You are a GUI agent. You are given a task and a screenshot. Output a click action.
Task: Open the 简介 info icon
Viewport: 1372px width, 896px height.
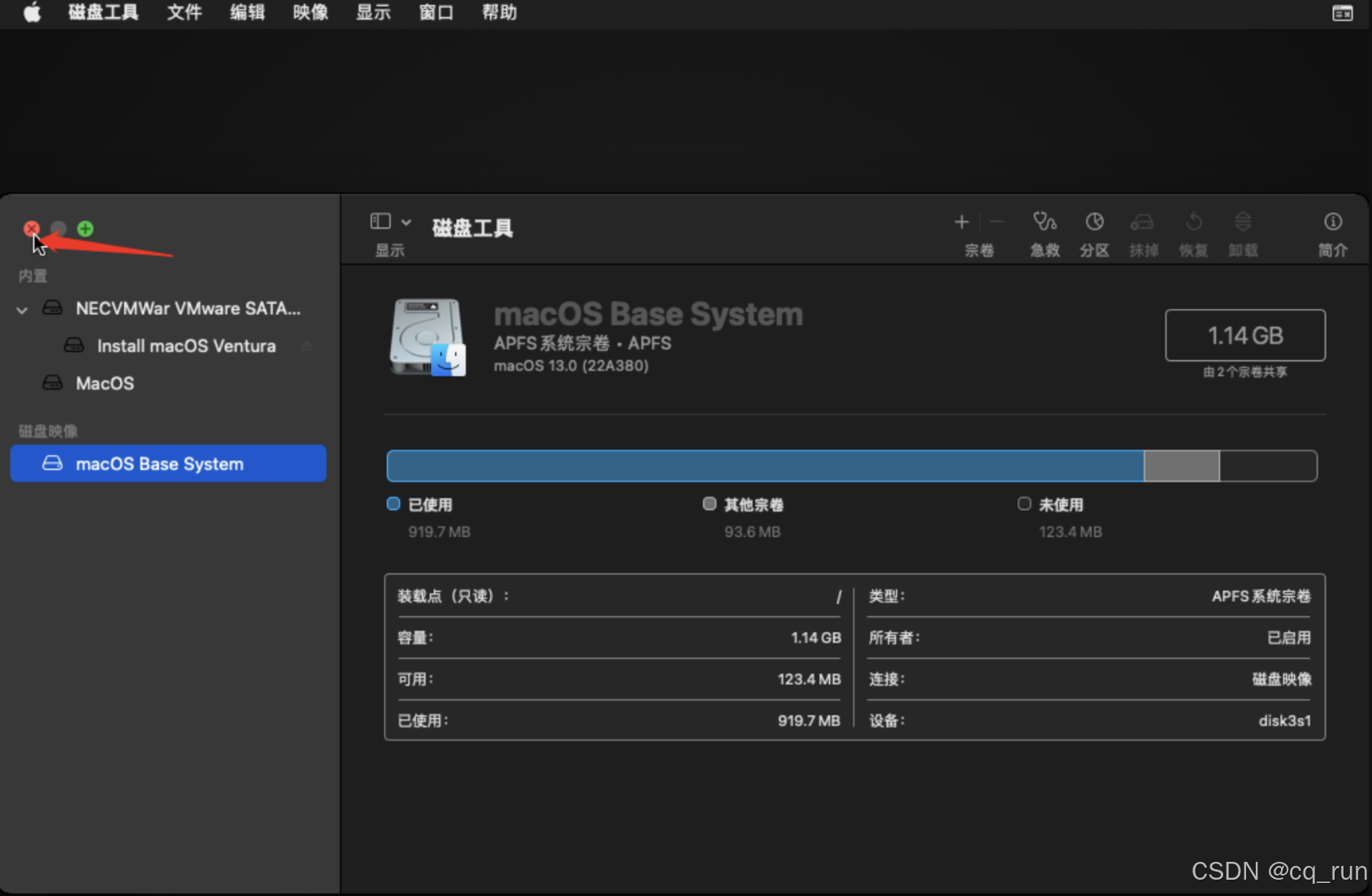(x=1333, y=221)
